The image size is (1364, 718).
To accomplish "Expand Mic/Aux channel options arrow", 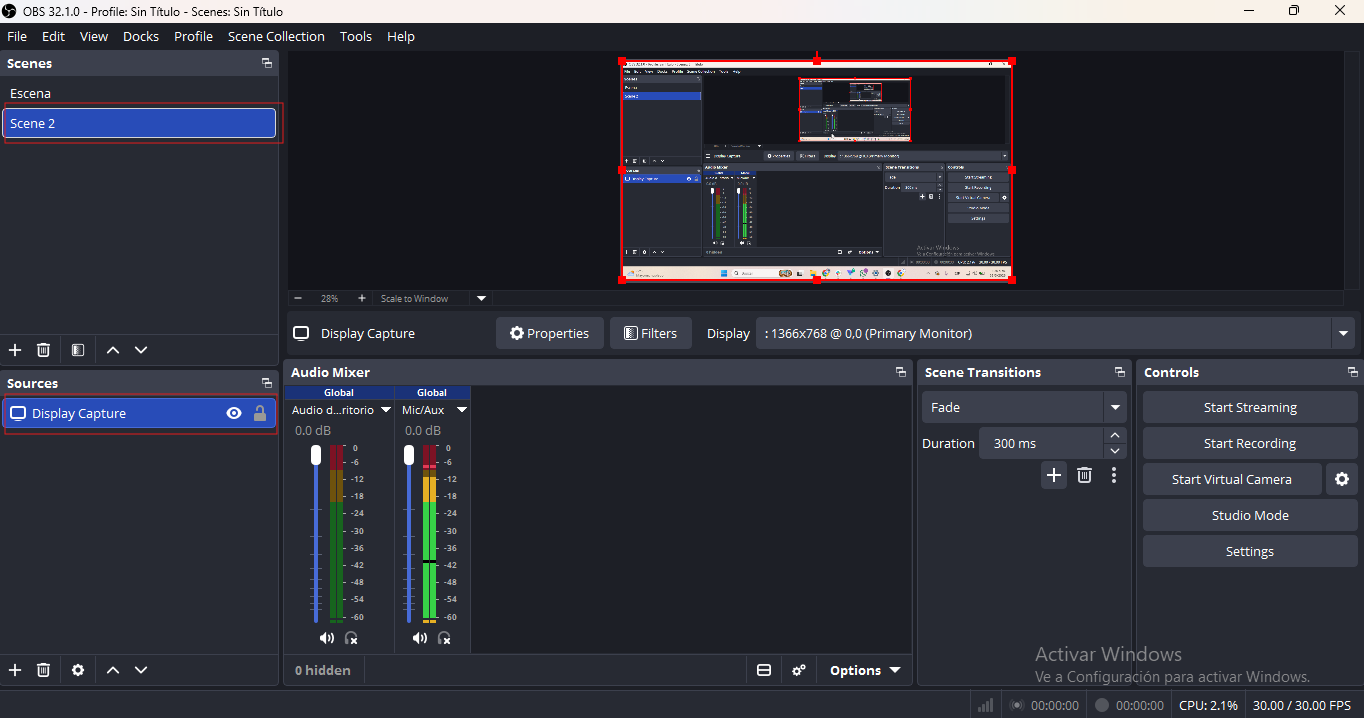I will pyautogui.click(x=462, y=410).
